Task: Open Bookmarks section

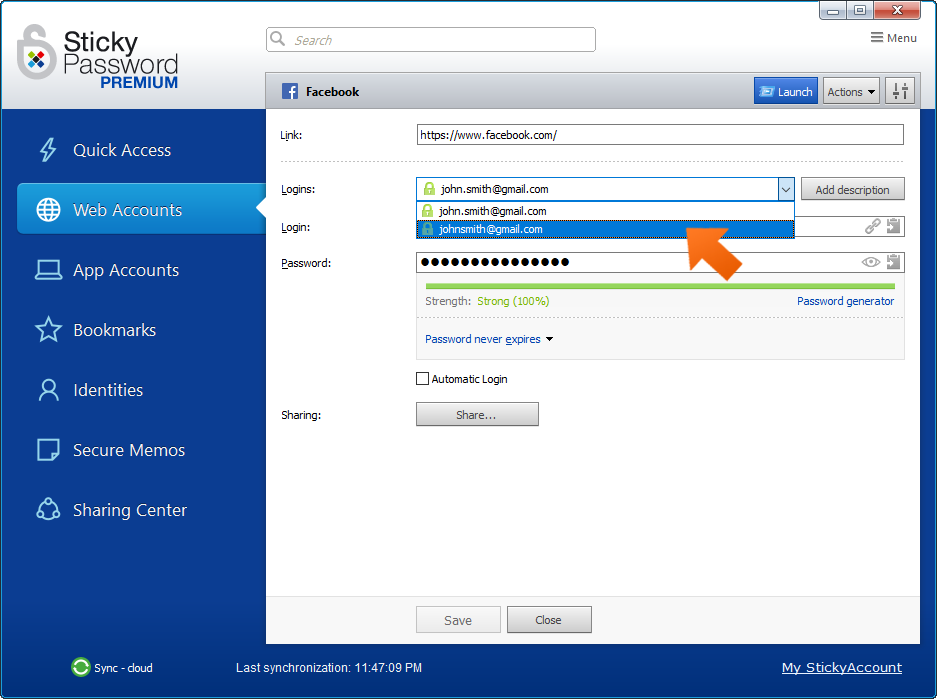Action: pos(114,330)
